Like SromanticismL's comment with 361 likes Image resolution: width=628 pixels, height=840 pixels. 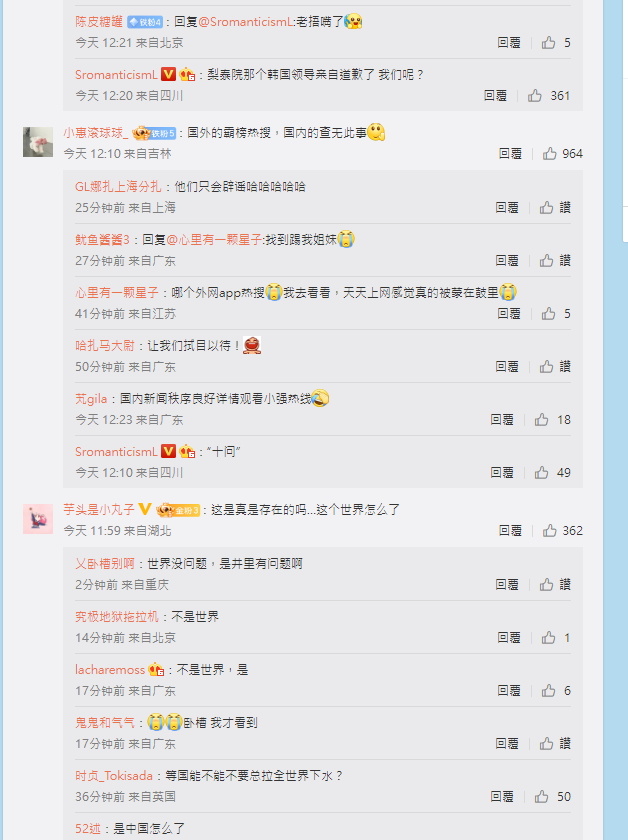535,96
